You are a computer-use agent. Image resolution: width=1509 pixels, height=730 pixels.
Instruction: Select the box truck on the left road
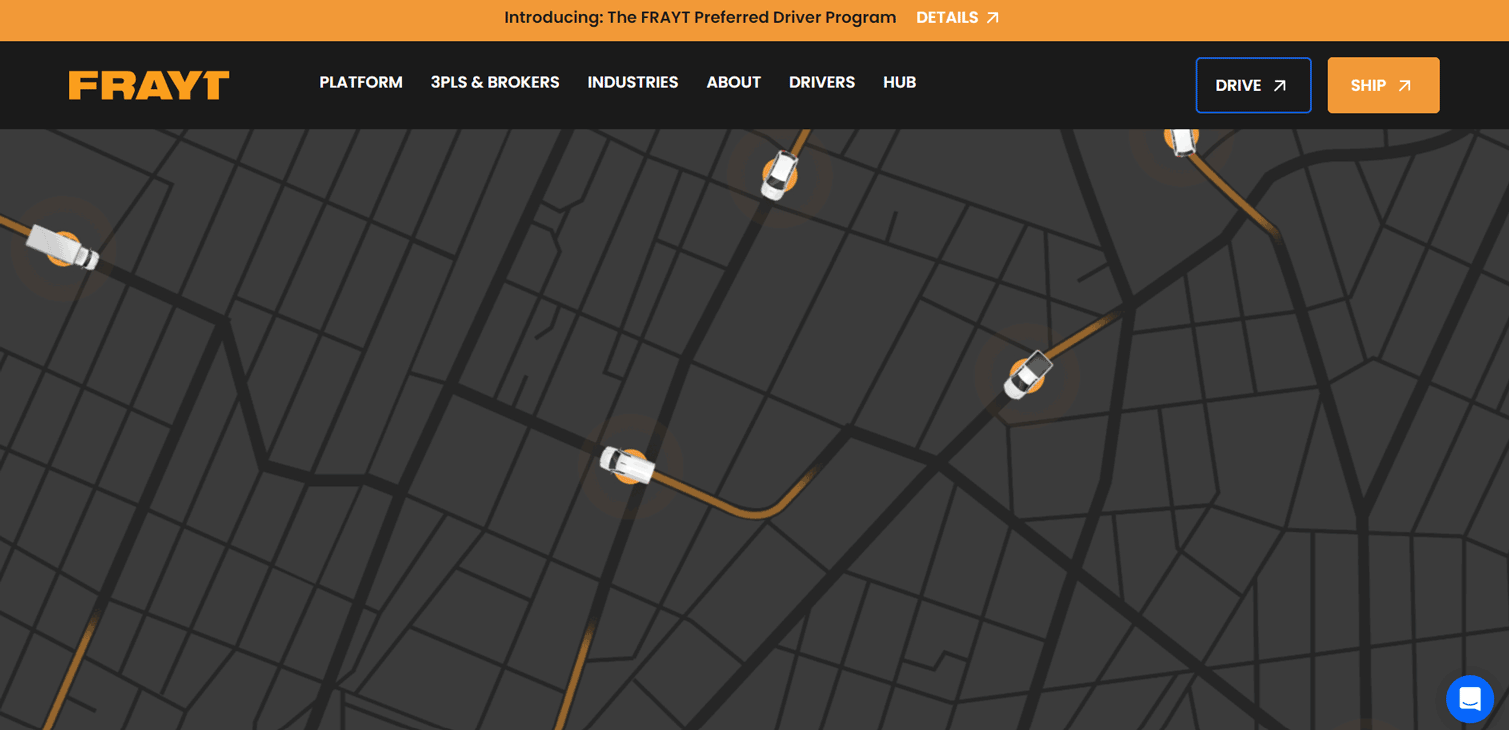point(62,246)
